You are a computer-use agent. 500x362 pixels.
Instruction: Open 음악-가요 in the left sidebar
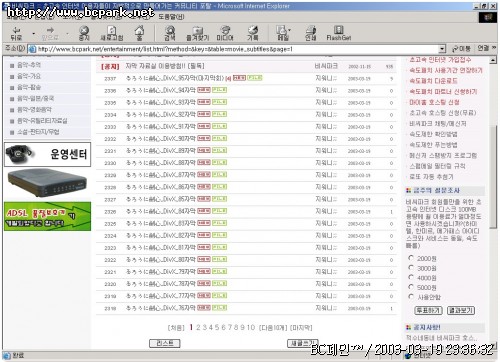[29, 76]
